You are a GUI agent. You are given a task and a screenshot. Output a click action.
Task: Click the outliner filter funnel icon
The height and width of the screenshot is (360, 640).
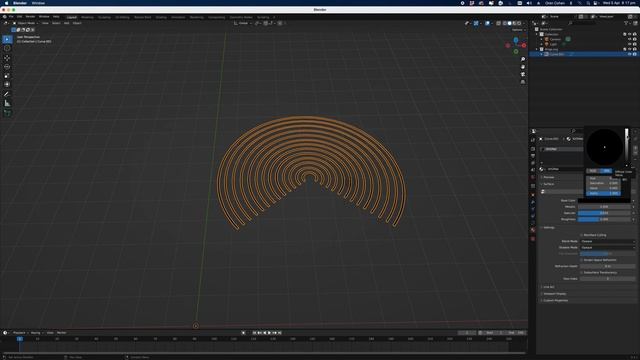[x=626, y=23]
